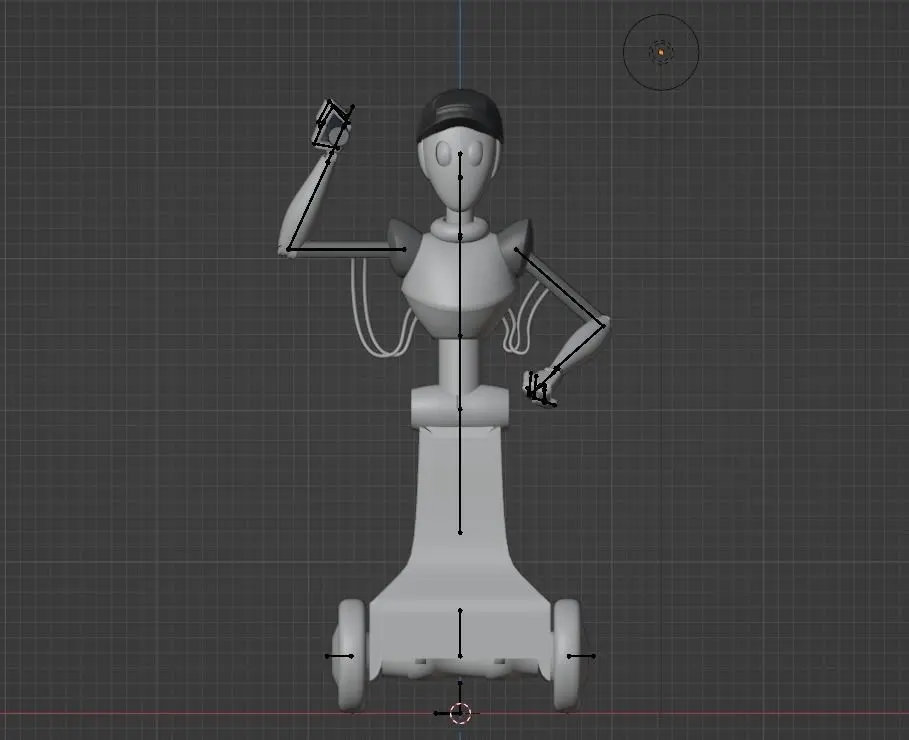Select the finger bones of the raised hand
Screen dimensions: 909x740
coord(333,124)
